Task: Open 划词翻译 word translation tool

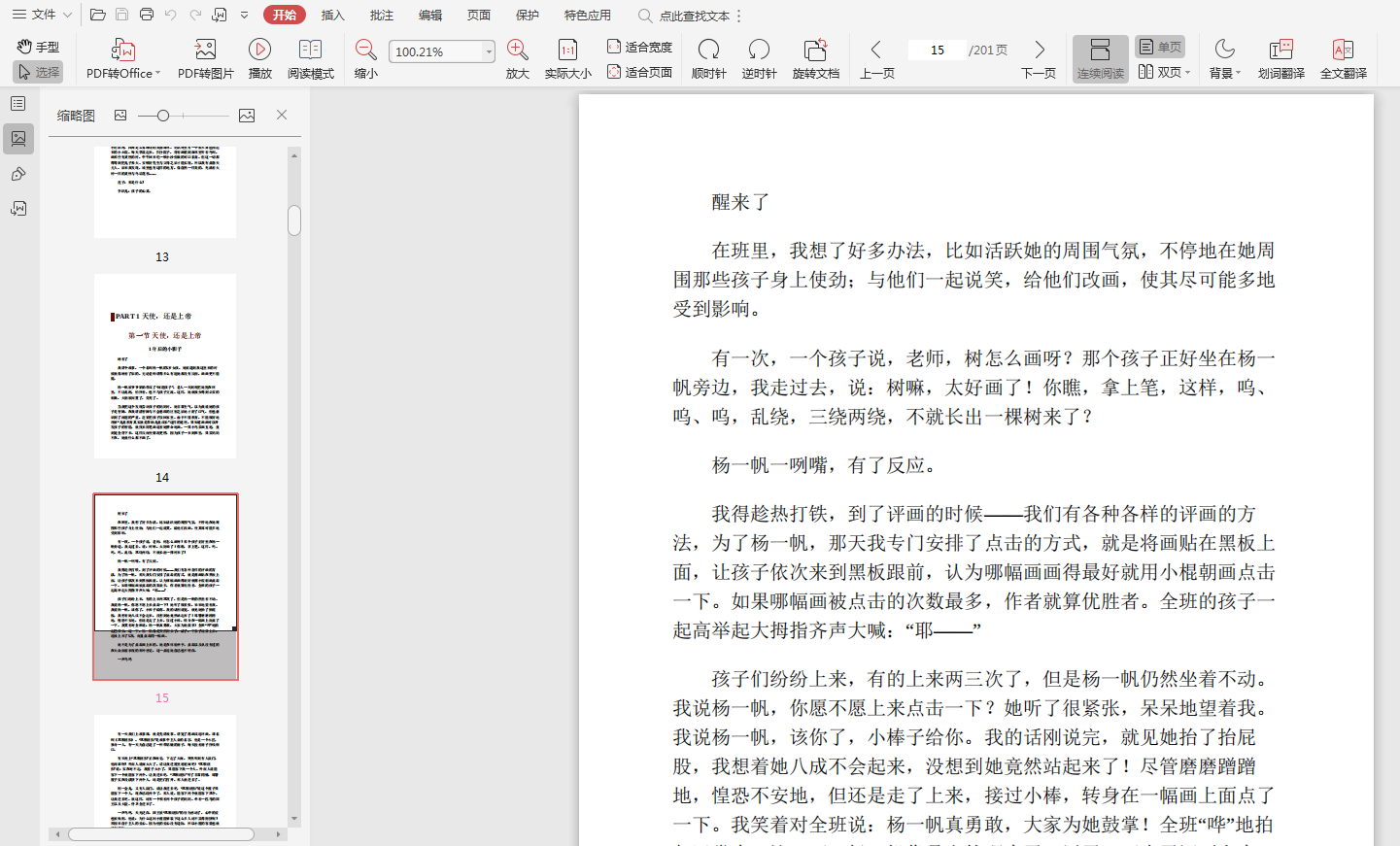Action: [1280, 50]
